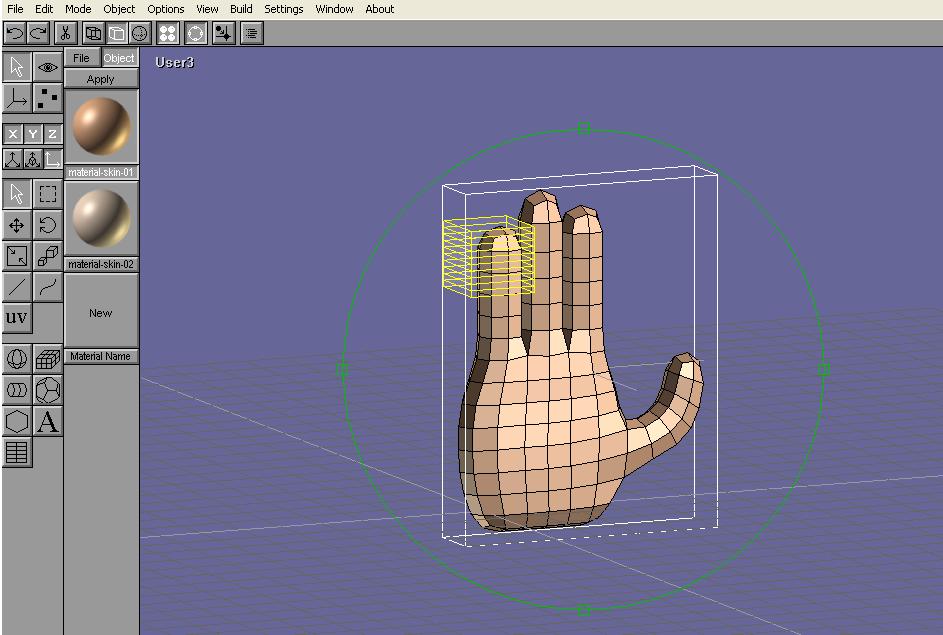The image size is (943, 635).
Task: Open the Settings menu
Action: pos(284,9)
